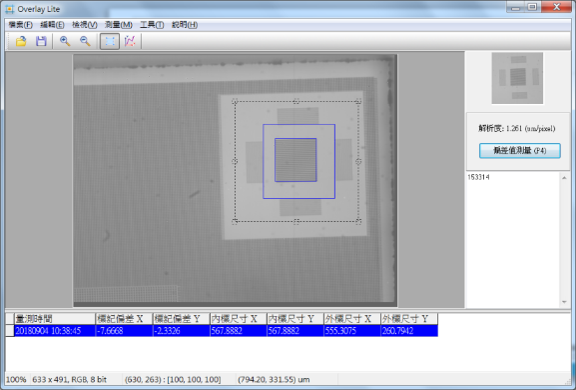Click the left-middle handle of dashed selection

[235, 161]
